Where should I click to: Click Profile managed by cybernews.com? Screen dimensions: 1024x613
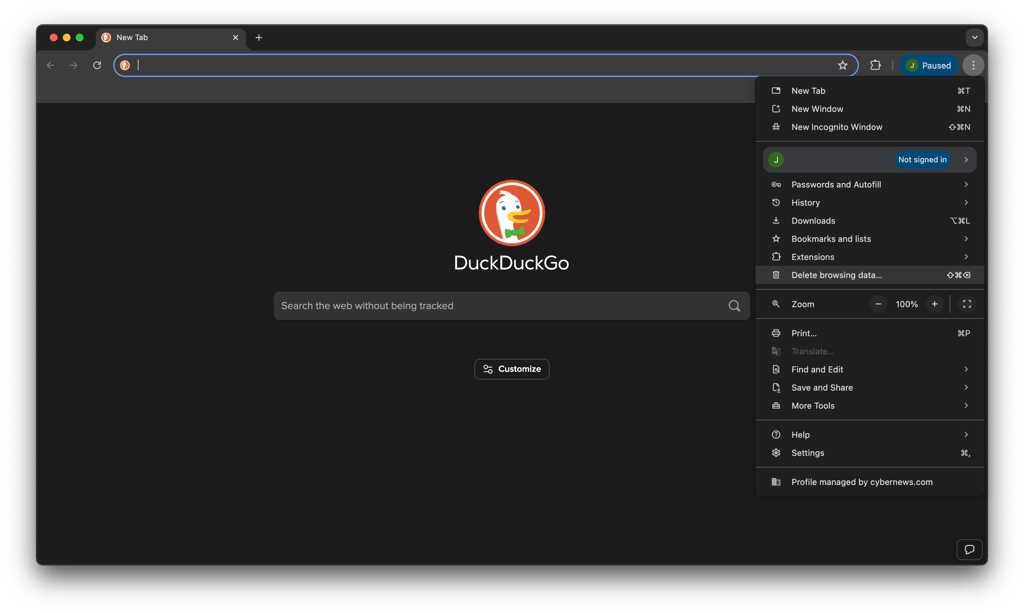point(870,482)
